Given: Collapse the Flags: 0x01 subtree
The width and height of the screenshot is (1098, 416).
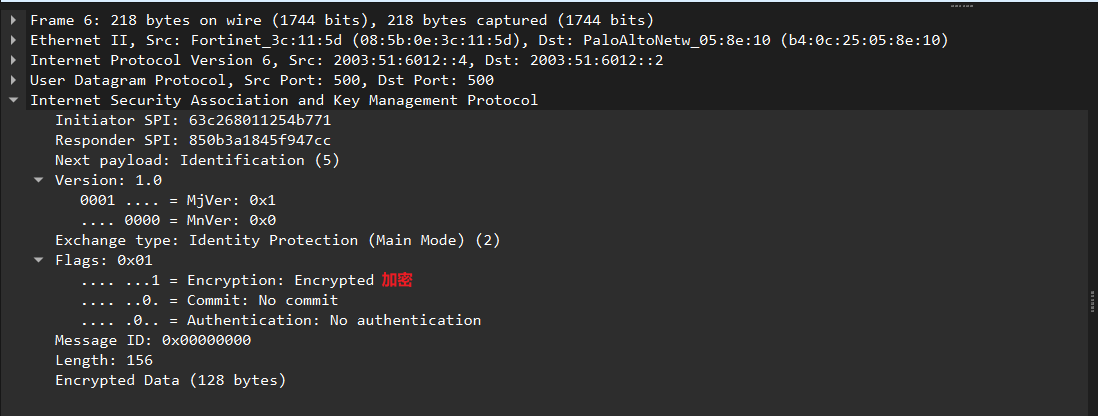Looking at the screenshot, I should tap(38, 260).
